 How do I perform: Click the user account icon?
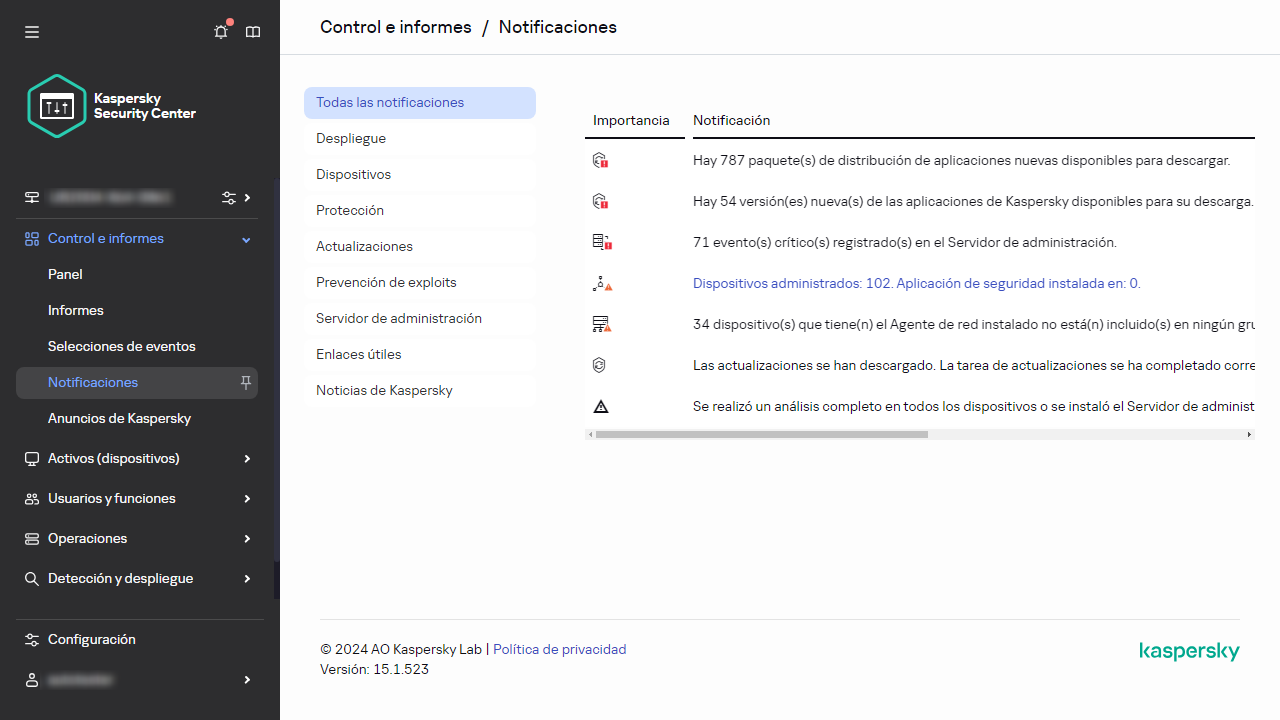point(32,680)
